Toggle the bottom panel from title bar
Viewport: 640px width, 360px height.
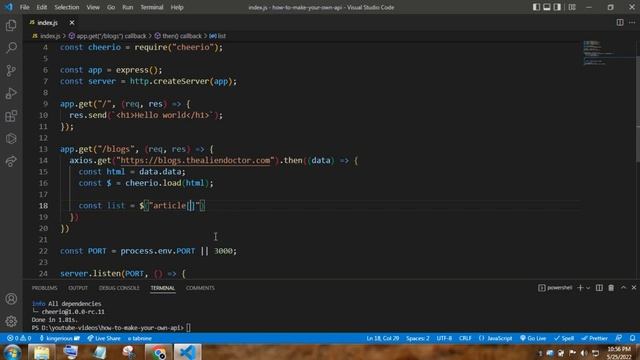pos(547,7)
